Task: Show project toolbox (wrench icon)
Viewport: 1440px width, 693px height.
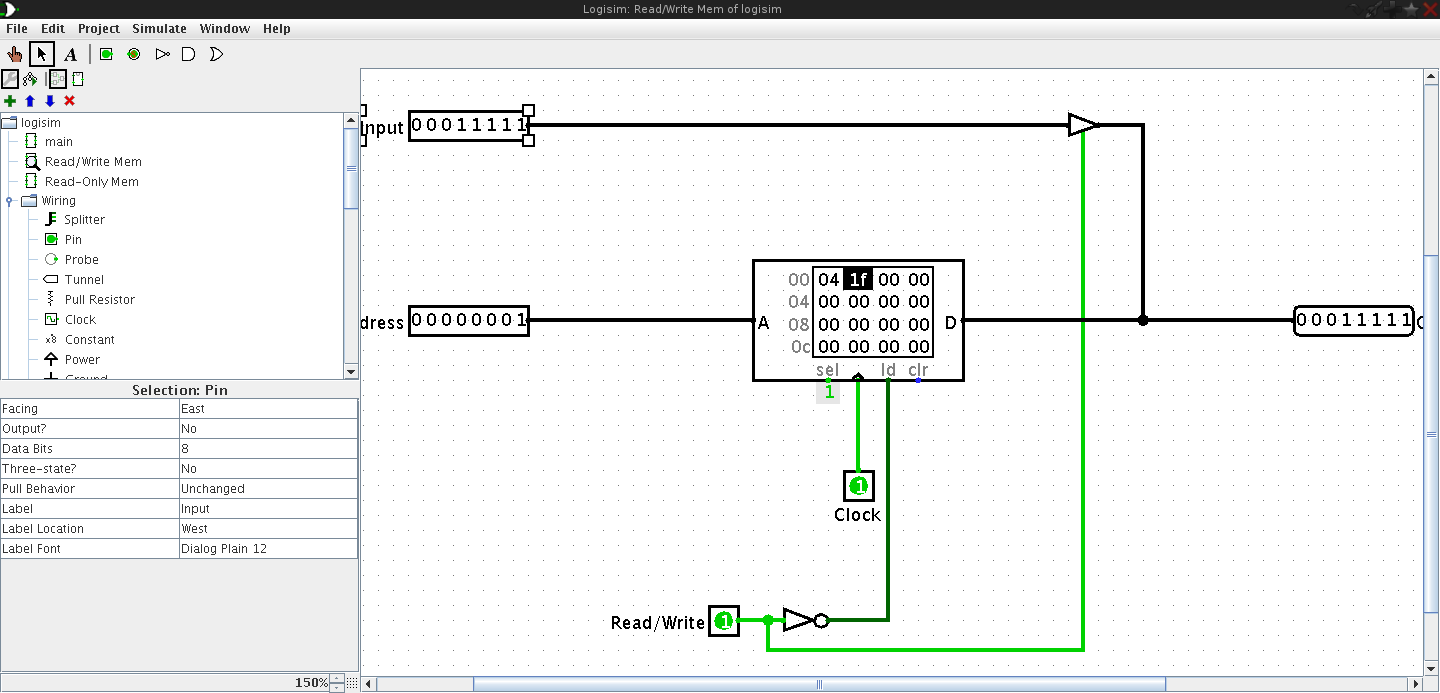Action: [x=10, y=79]
